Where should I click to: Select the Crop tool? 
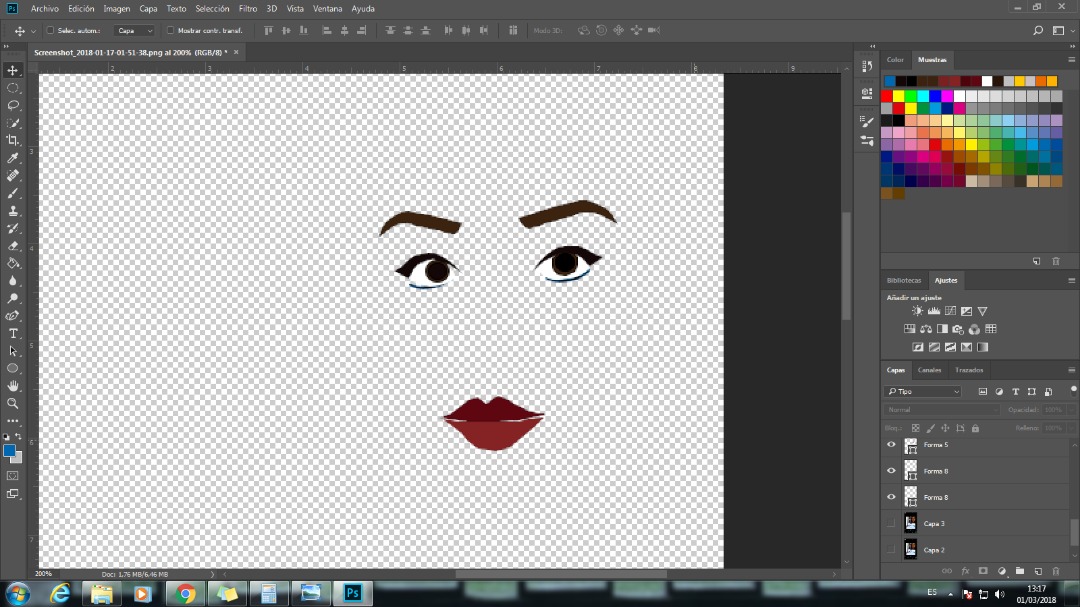point(13,140)
